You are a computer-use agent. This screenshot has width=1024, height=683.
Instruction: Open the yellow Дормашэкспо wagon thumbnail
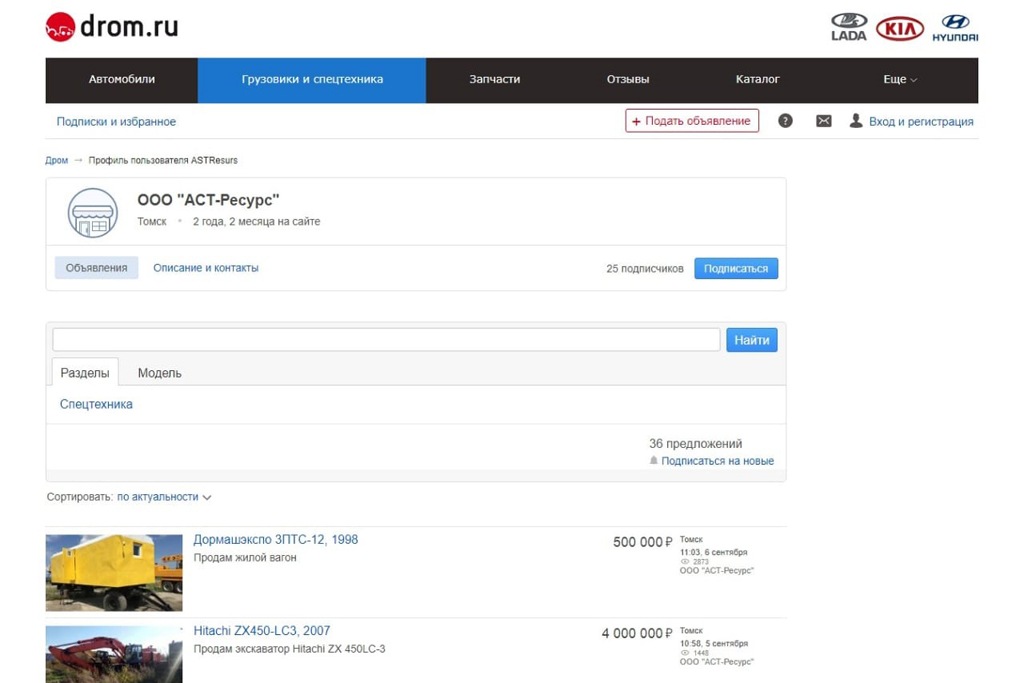coord(114,572)
